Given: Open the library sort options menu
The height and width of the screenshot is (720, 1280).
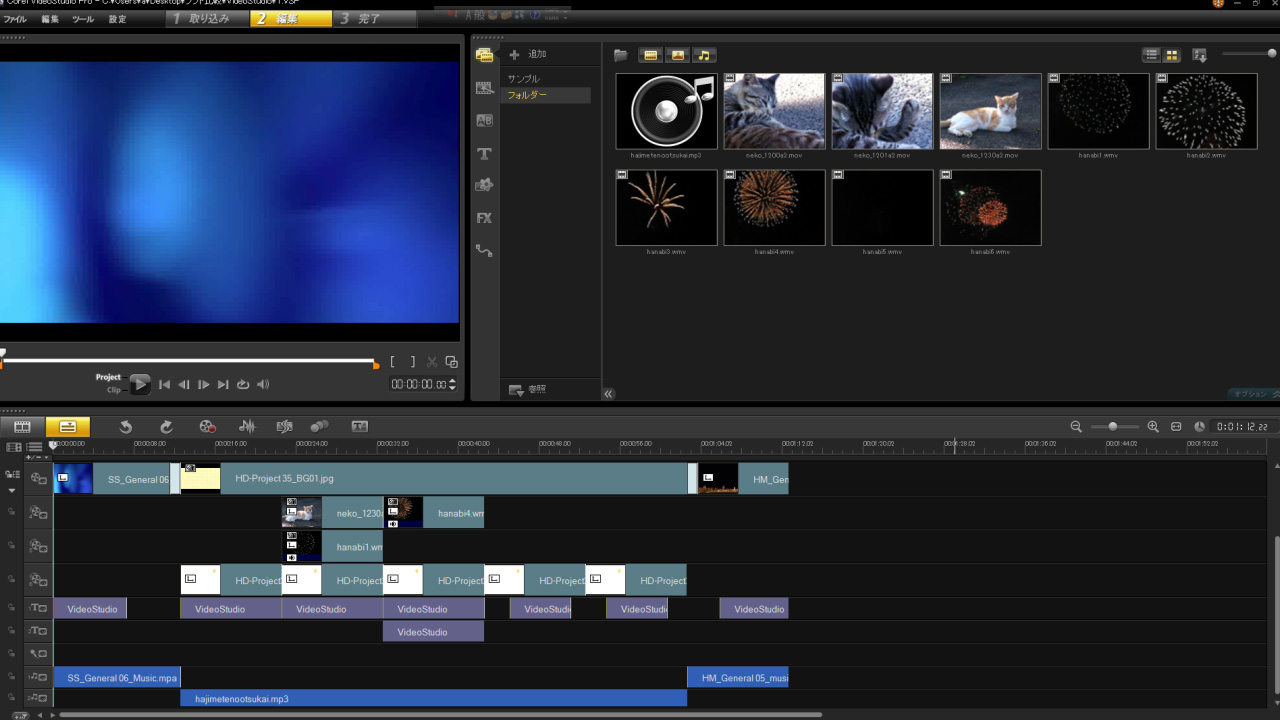Looking at the screenshot, I should [x=1200, y=55].
